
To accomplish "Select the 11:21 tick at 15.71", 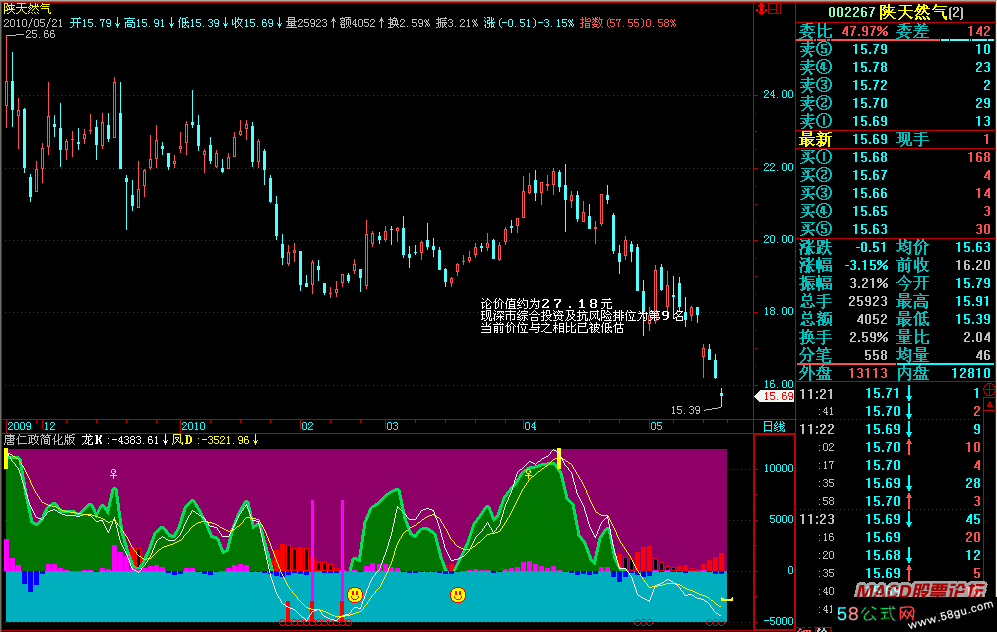I will [x=890, y=394].
